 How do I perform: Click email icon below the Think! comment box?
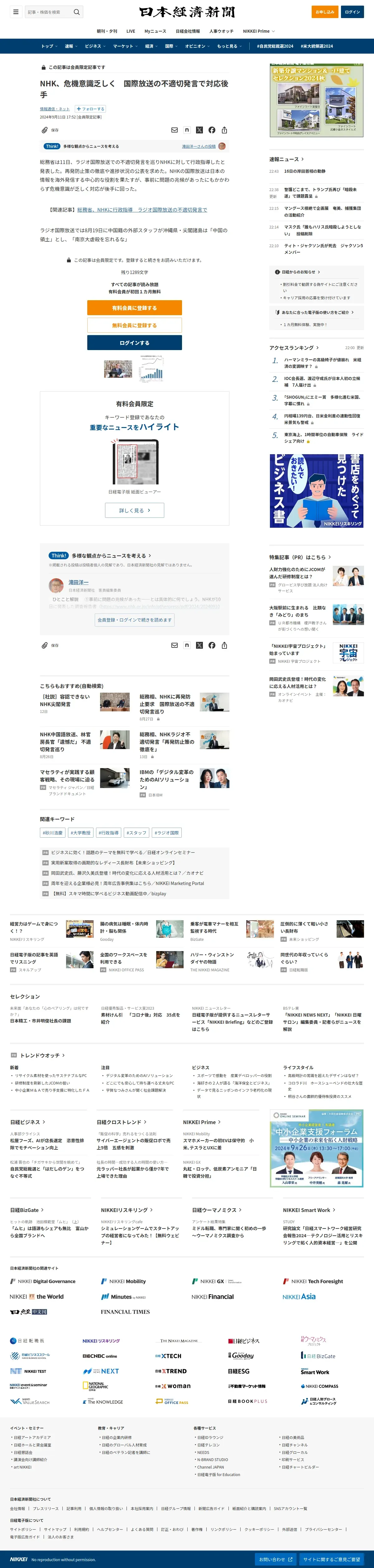tap(175, 645)
